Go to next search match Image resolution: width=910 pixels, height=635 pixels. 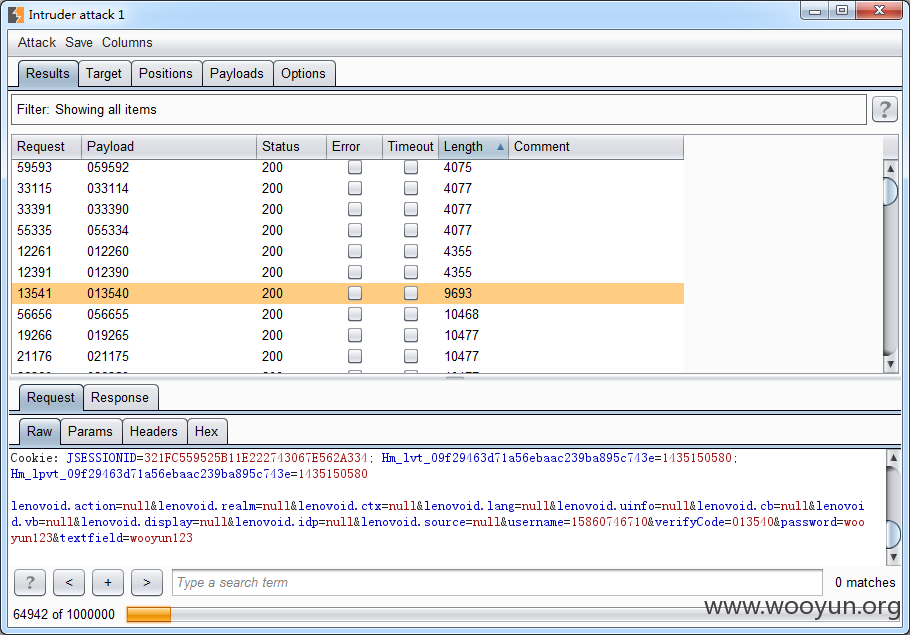pyautogui.click(x=146, y=582)
